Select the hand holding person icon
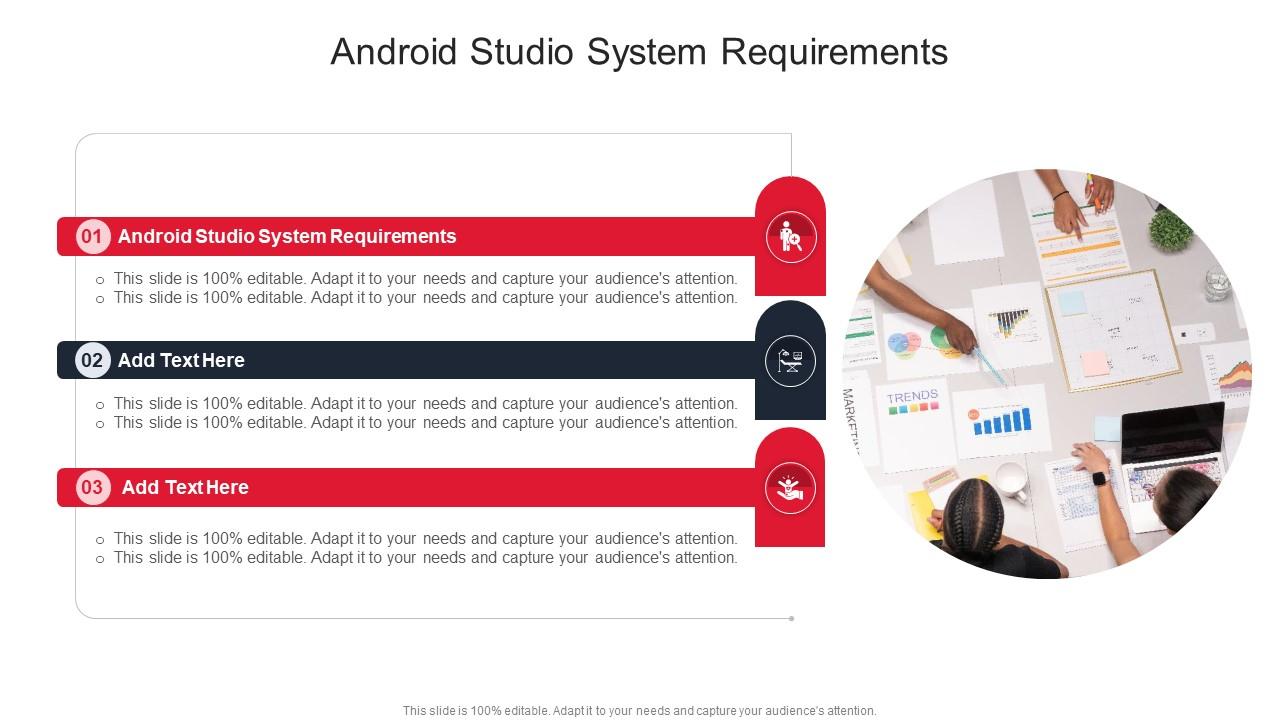1280x720 pixels. point(789,487)
